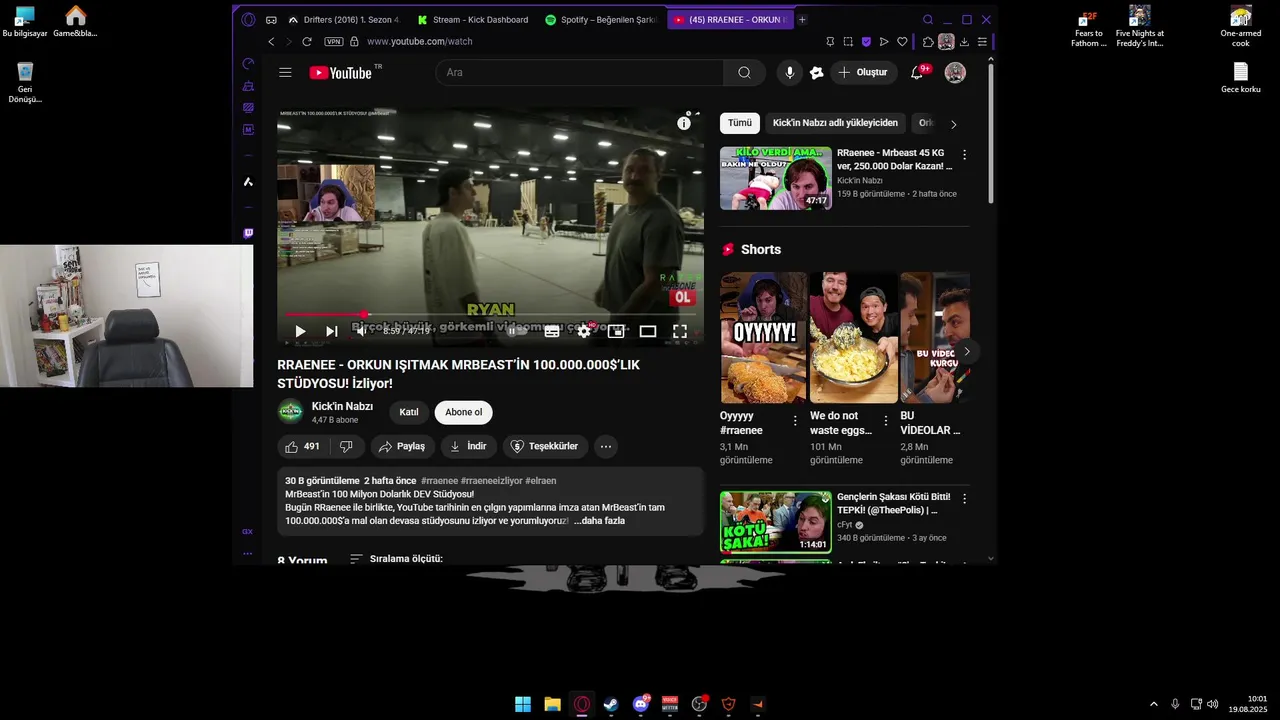This screenshot has height=720, width=1280.
Task: Click the browser reload button
Action: pos(306,41)
